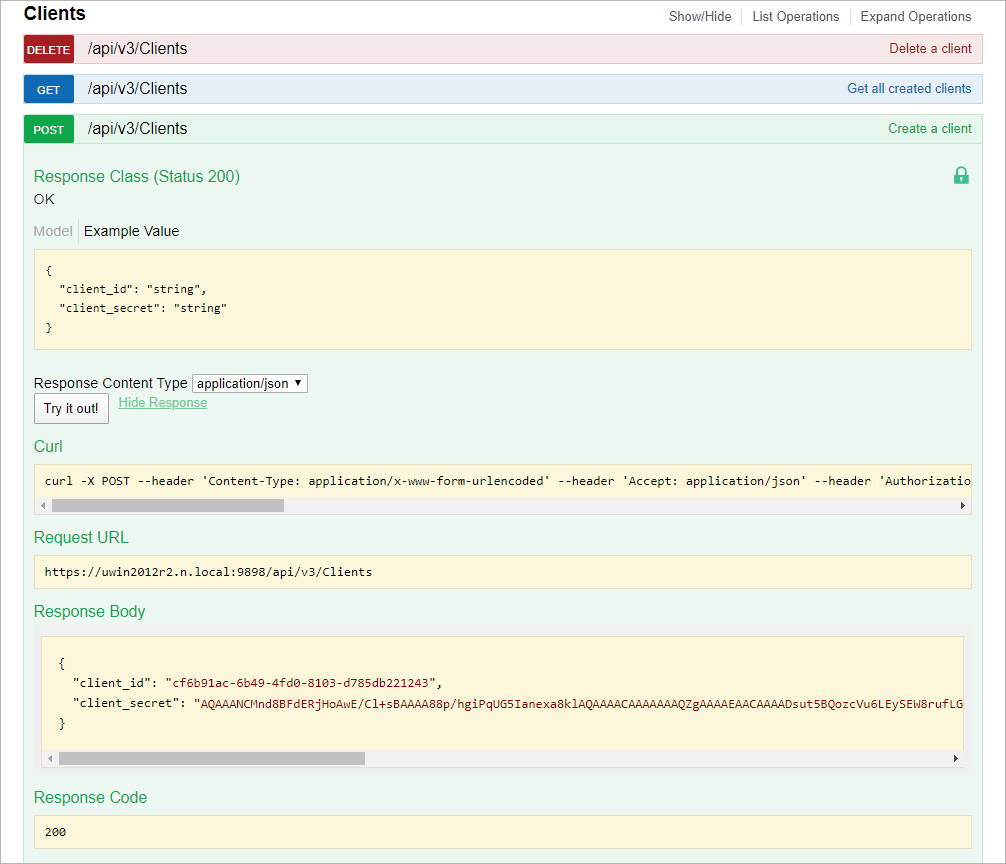Click the Request URL heading
This screenshot has height=864, width=1006.
point(81,538)
